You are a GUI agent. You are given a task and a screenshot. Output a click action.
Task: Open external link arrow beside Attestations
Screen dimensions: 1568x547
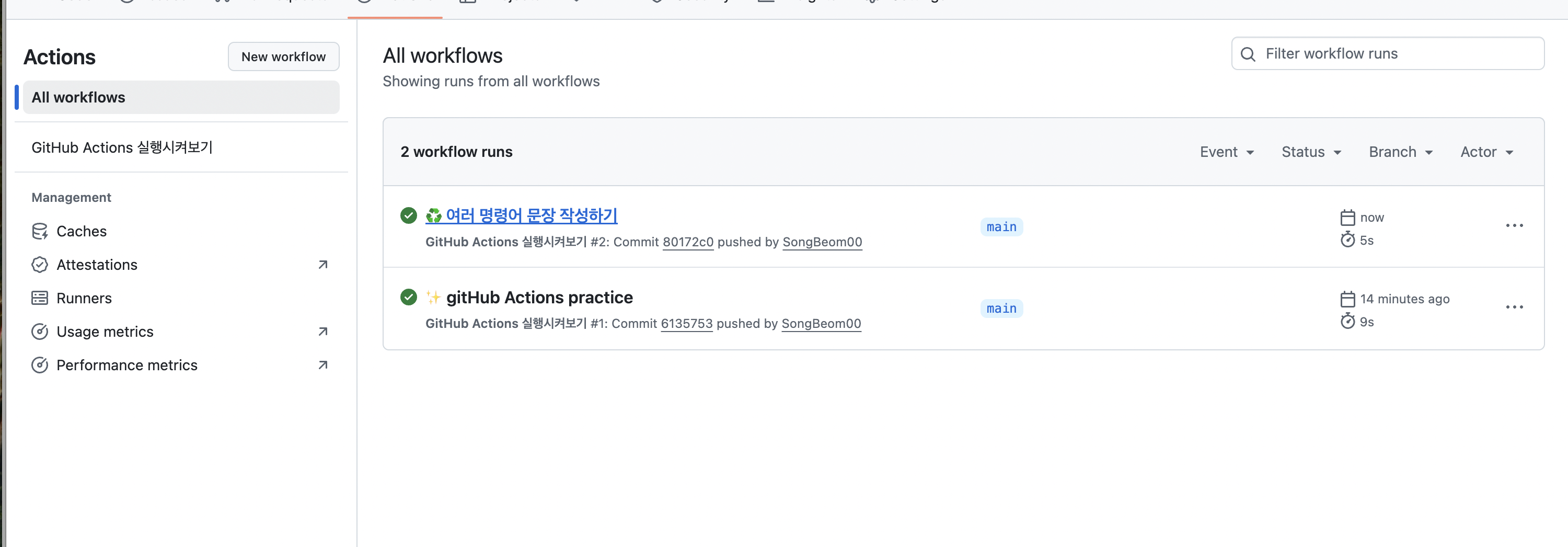point(323,265)
